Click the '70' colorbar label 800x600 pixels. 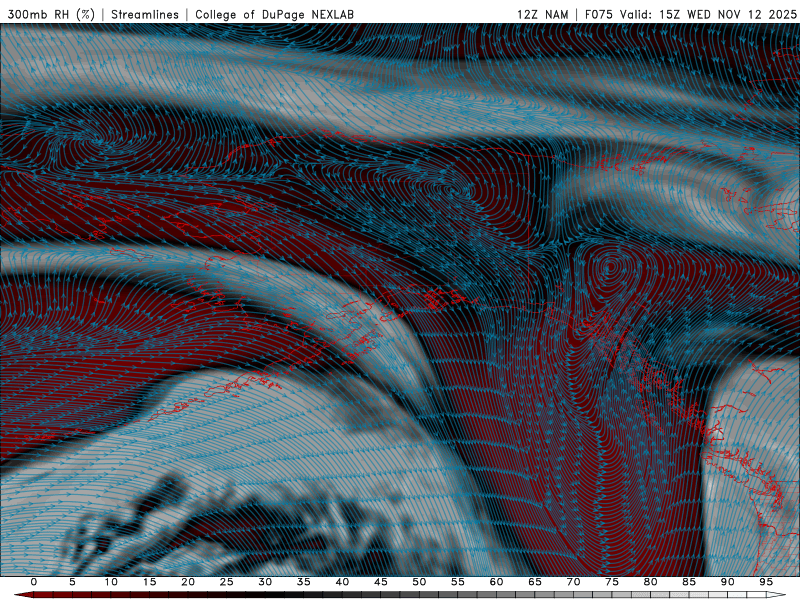tap(573, 582)
